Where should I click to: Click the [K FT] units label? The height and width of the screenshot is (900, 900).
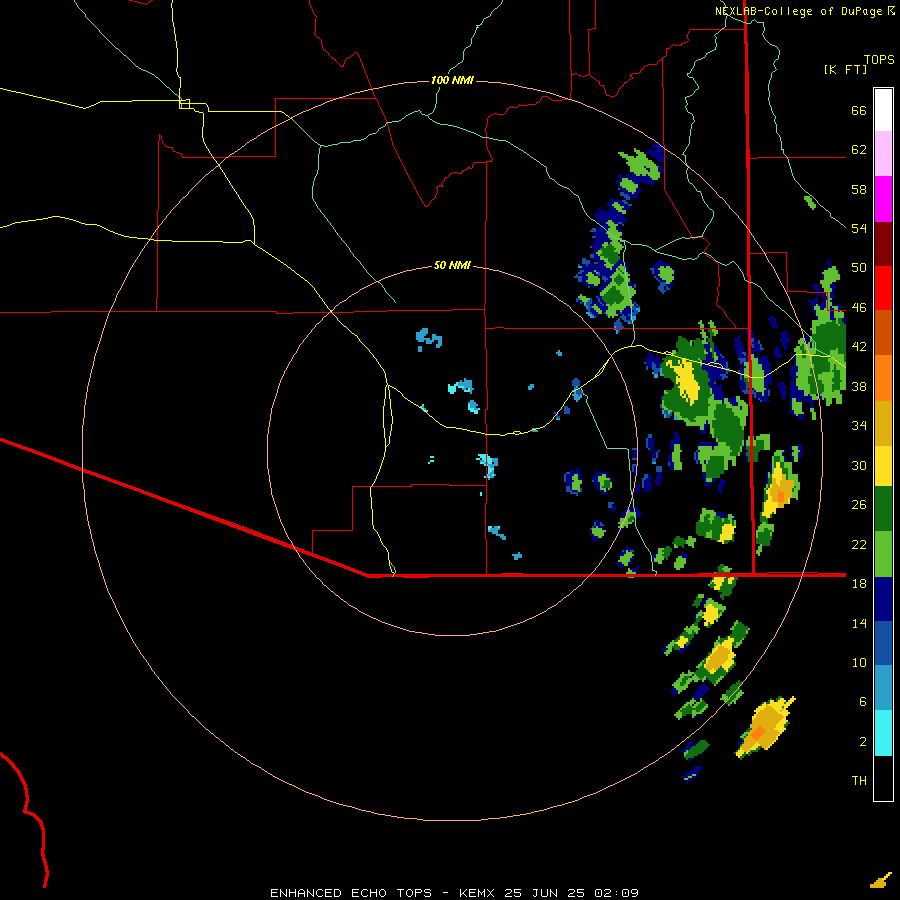click(845, 70)
